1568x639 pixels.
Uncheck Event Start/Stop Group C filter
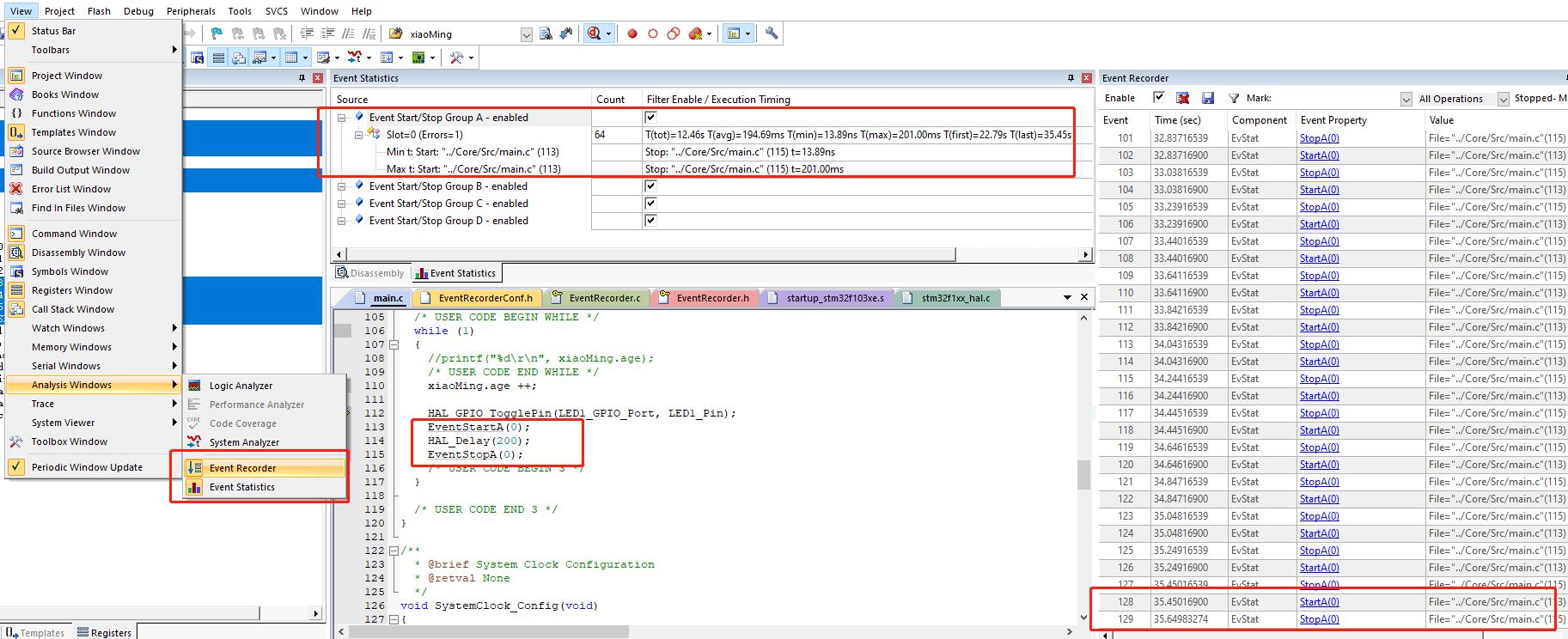coord(650,203)
